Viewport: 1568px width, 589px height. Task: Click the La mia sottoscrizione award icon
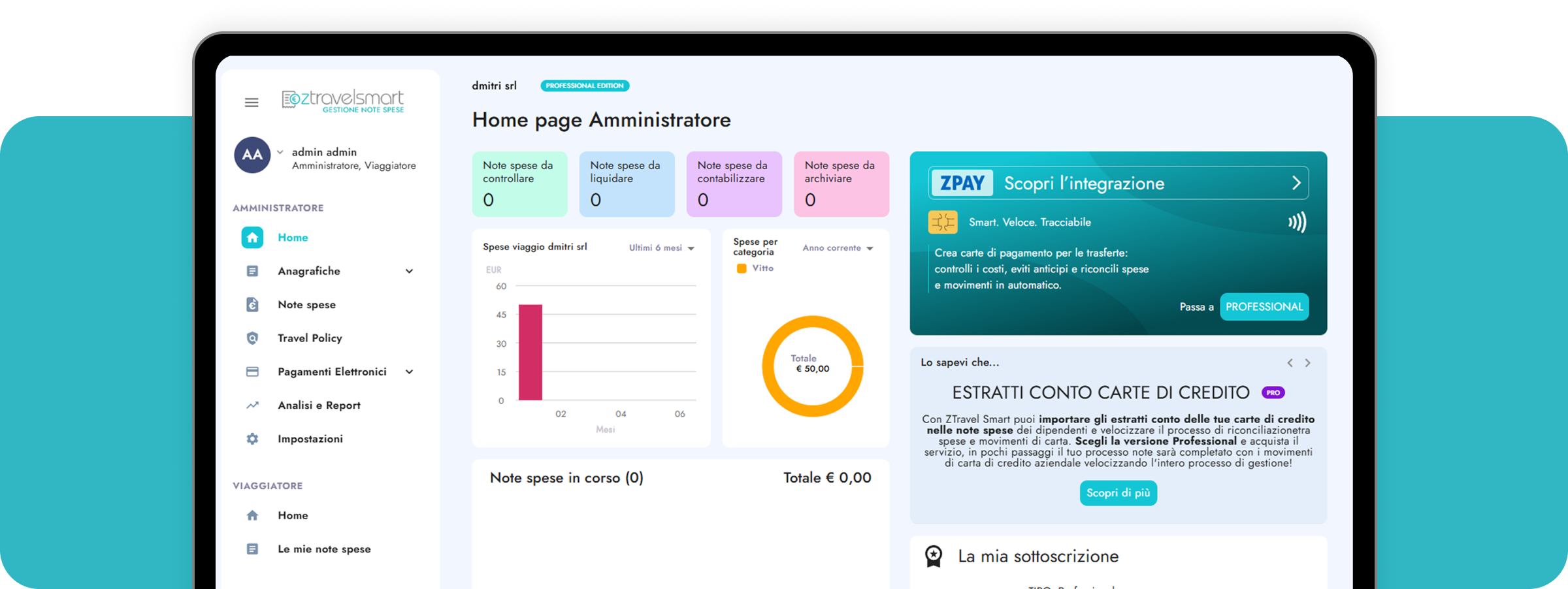(x=934, y=556)
